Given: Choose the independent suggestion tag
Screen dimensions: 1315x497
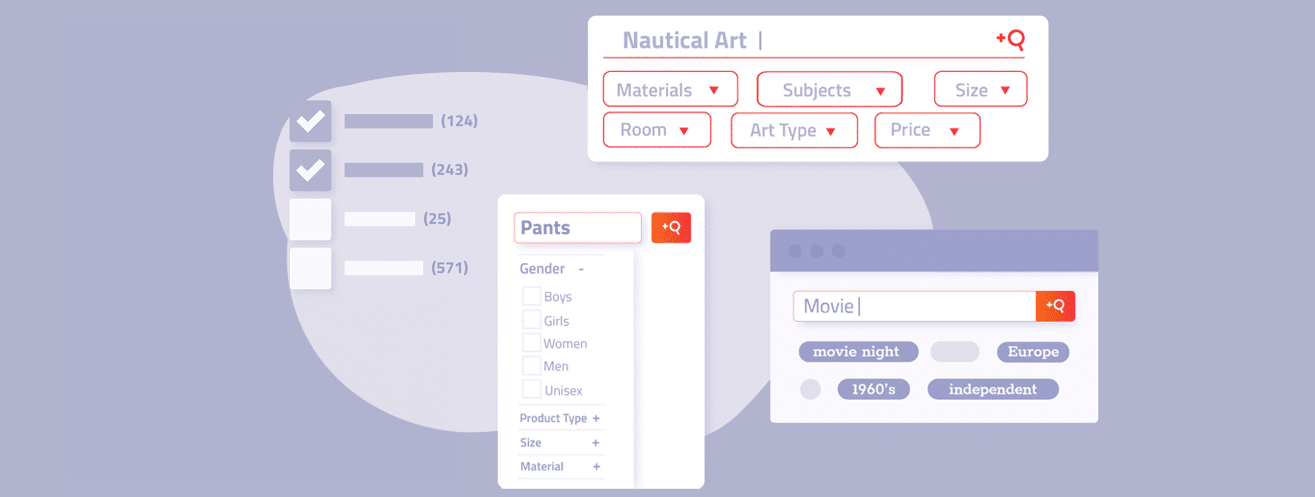Looking at the screenshot, I should click(993, 389).
